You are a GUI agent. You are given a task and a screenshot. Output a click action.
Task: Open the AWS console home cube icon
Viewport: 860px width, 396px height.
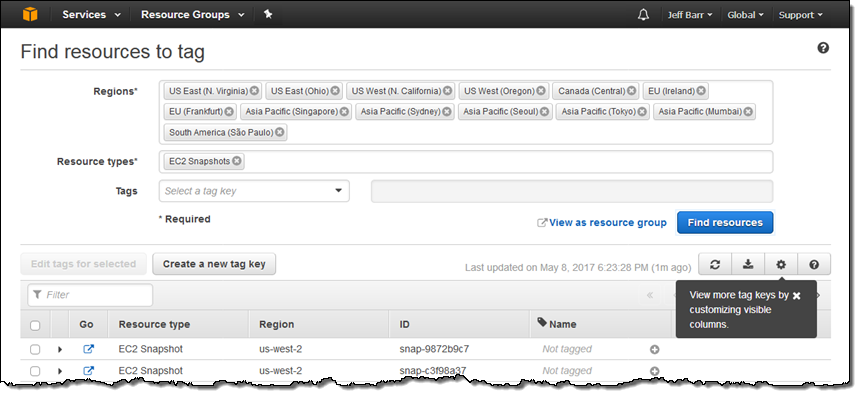point(30,14)
